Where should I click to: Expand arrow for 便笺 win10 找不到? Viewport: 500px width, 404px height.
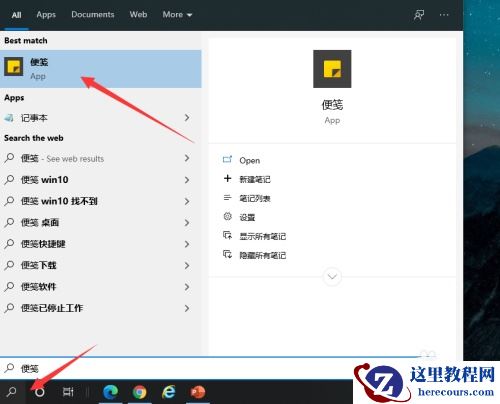(187, 201)
